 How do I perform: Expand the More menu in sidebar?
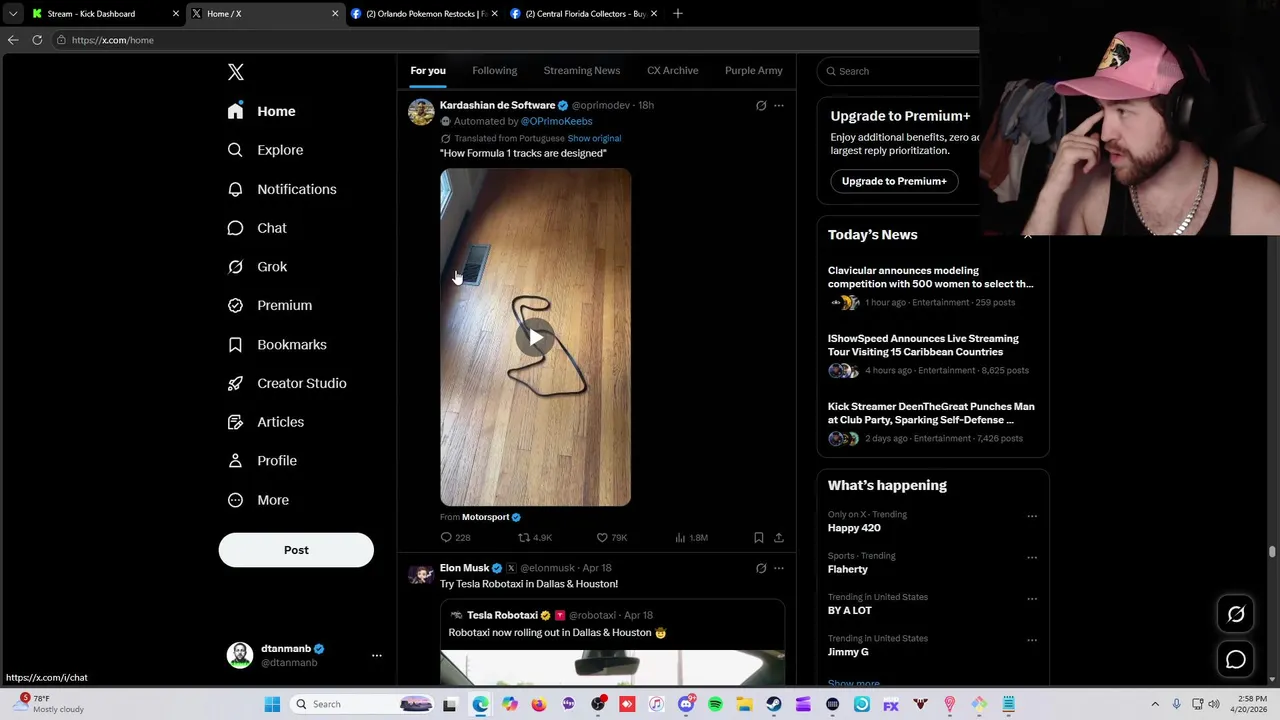(258, 500)
